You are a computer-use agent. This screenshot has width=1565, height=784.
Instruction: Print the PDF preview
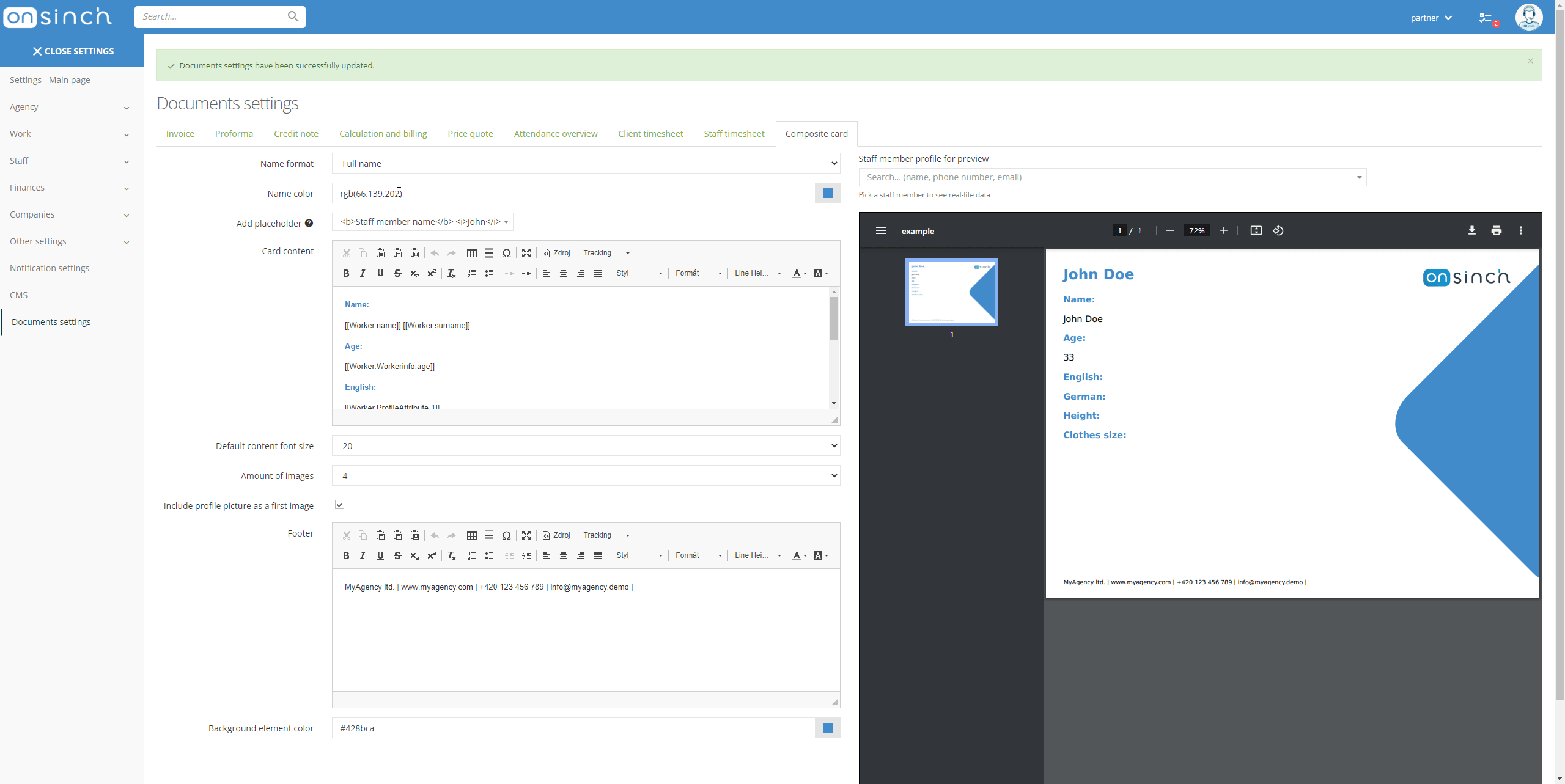pyautogui.click(x=1496, y=230)
